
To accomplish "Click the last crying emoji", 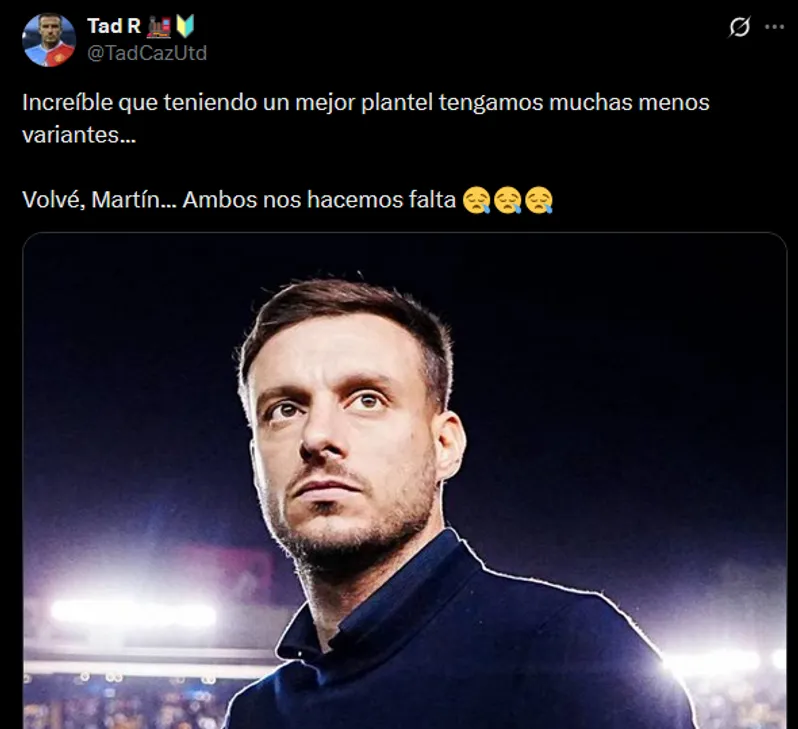I will [539, 201].
